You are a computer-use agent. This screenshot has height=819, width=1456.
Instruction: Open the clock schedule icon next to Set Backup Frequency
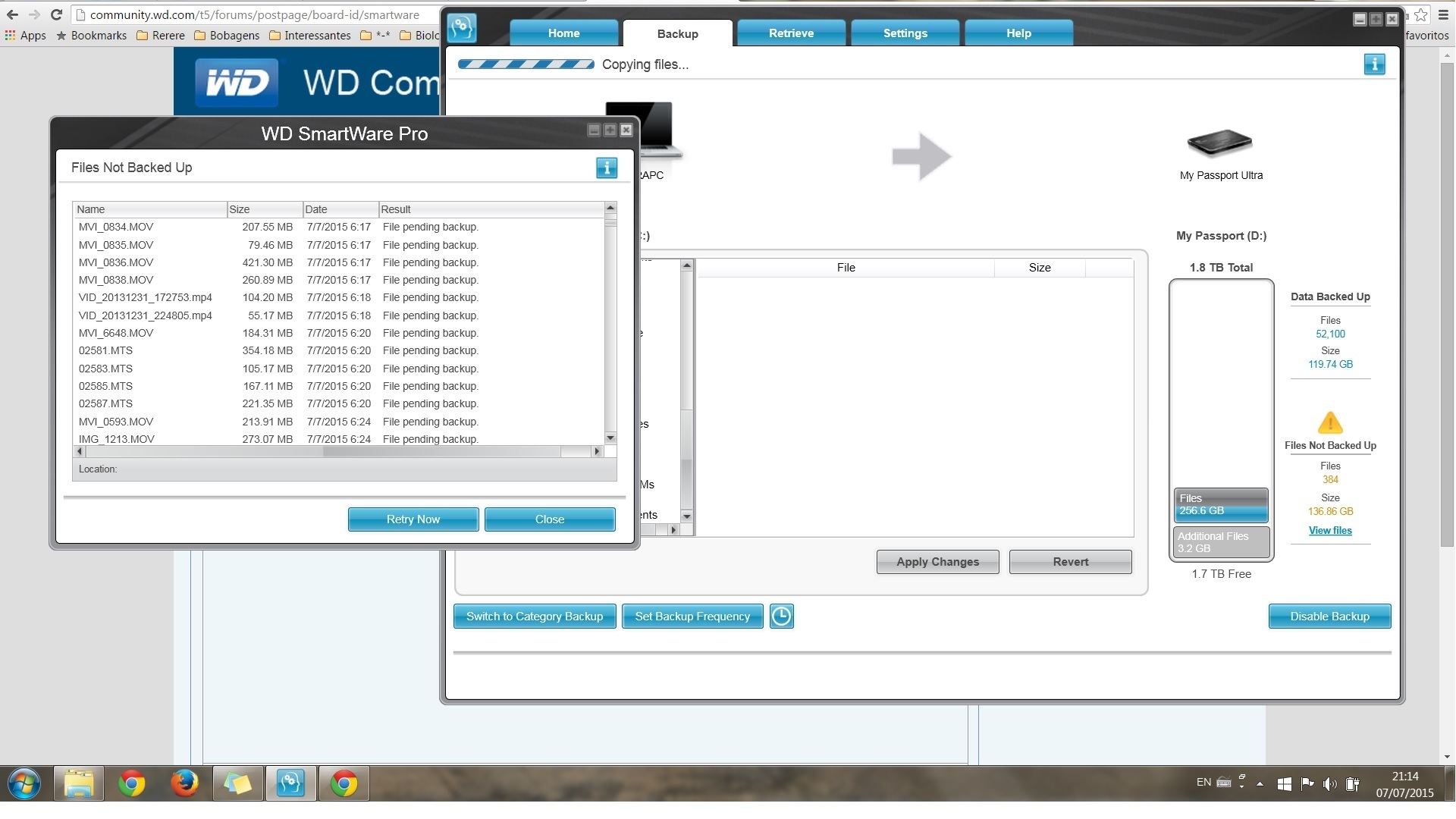(781, 617)
